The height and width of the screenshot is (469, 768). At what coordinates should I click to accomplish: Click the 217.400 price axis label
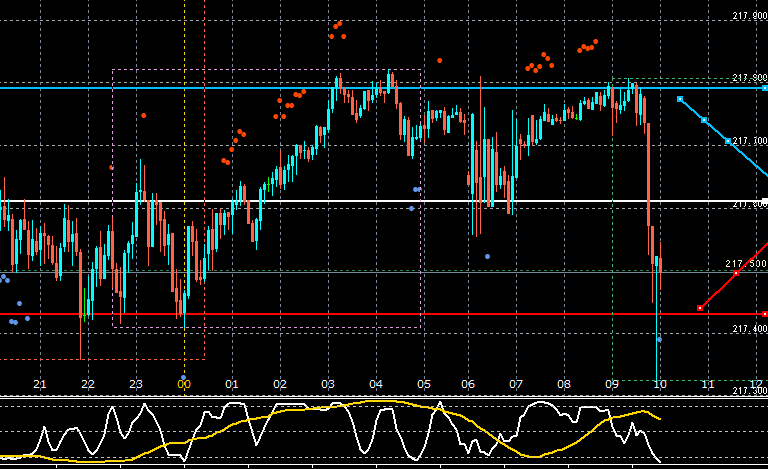point(749,328)
